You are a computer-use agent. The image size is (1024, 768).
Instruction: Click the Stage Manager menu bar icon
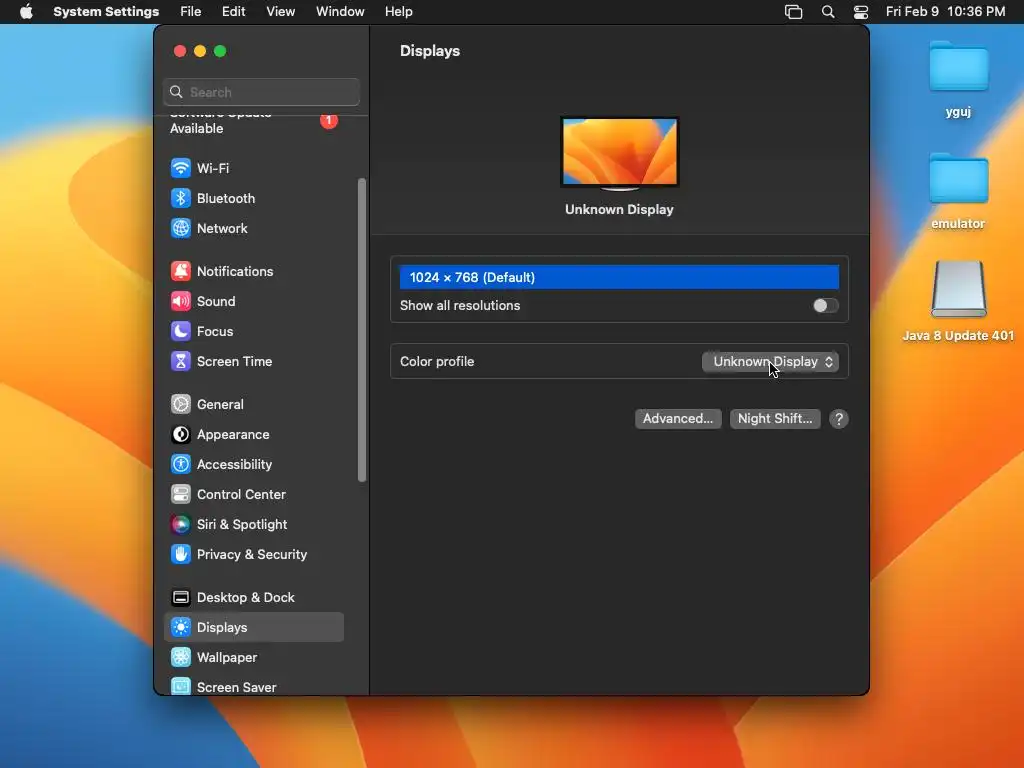pyautogui.click(x=793, y=12)
